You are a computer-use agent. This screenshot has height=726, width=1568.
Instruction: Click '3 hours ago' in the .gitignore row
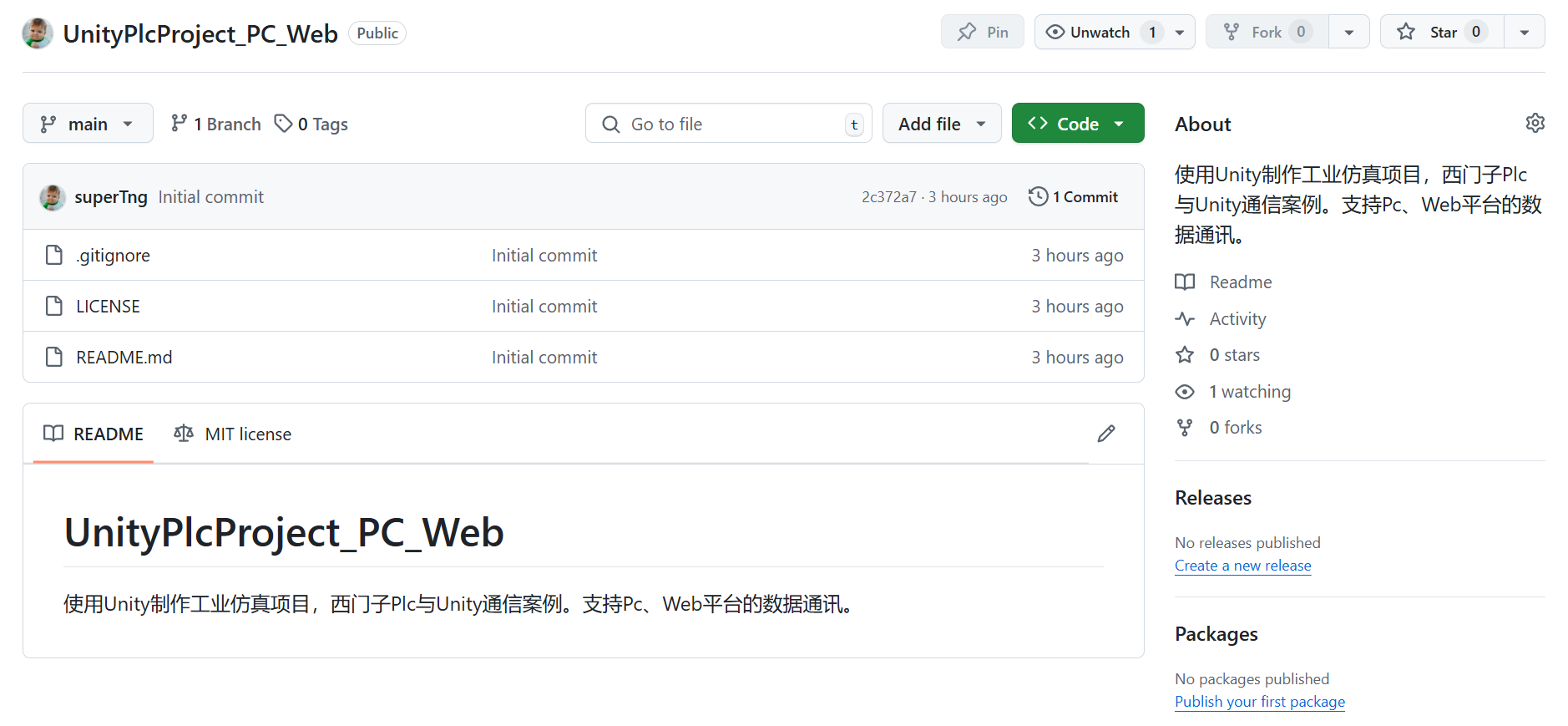coord(1077,256)
